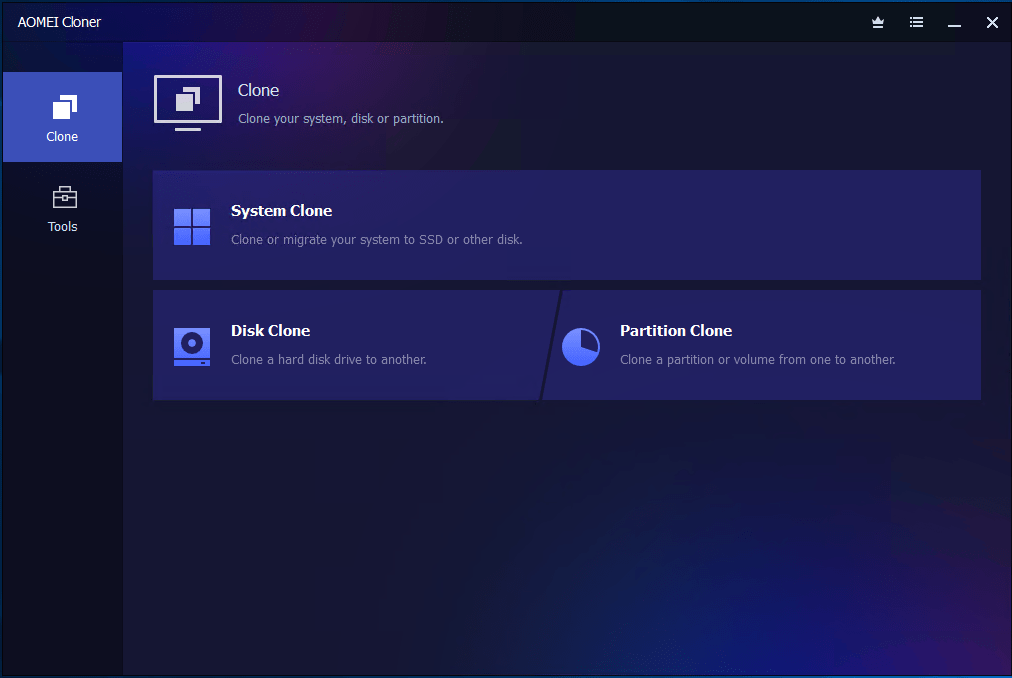Select the System Clone title
This screenshot has width=1012, height=678.
tap(281, 211)
